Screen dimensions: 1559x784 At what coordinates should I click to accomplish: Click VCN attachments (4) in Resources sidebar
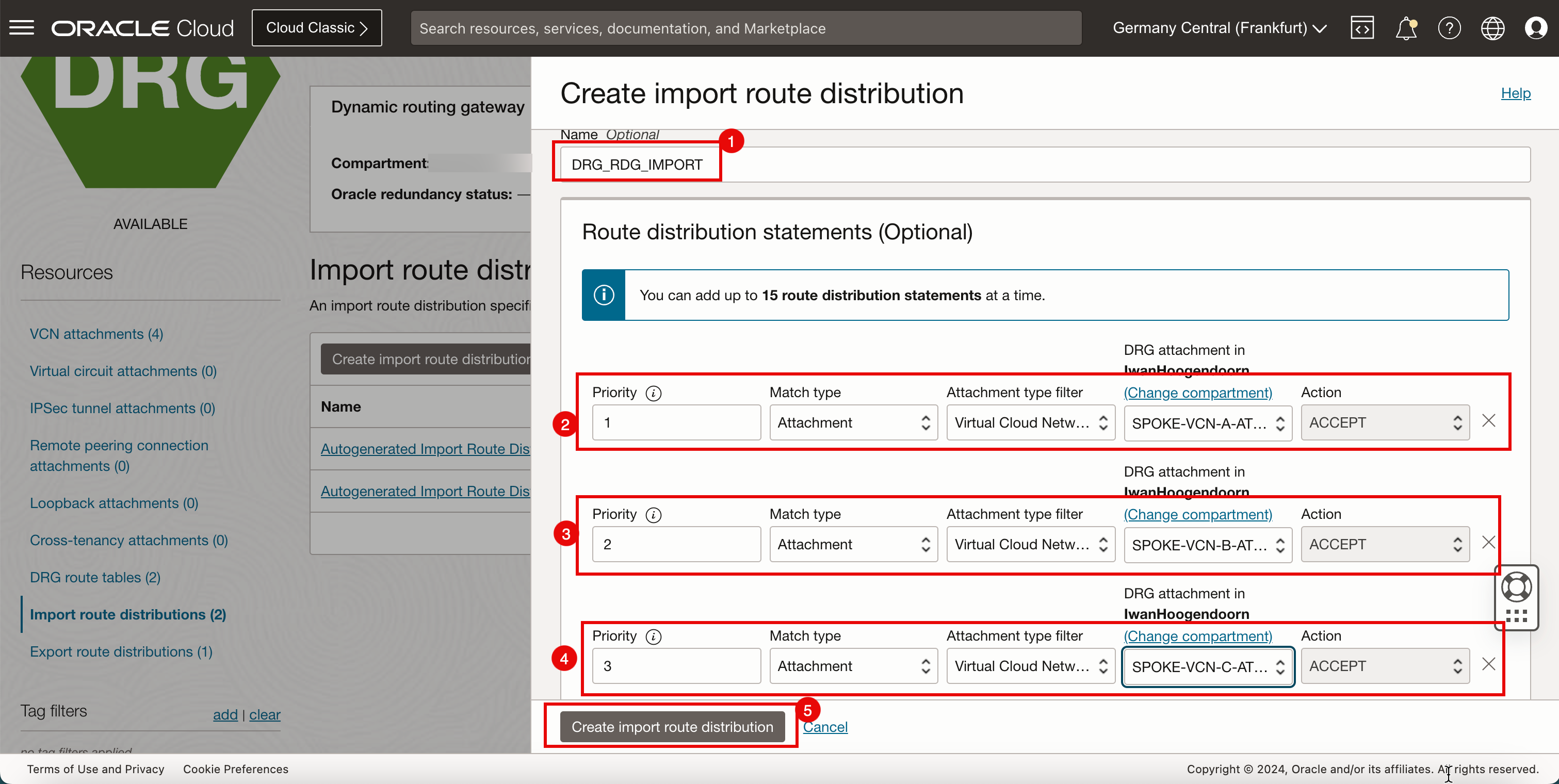click(x=96, y=333)
